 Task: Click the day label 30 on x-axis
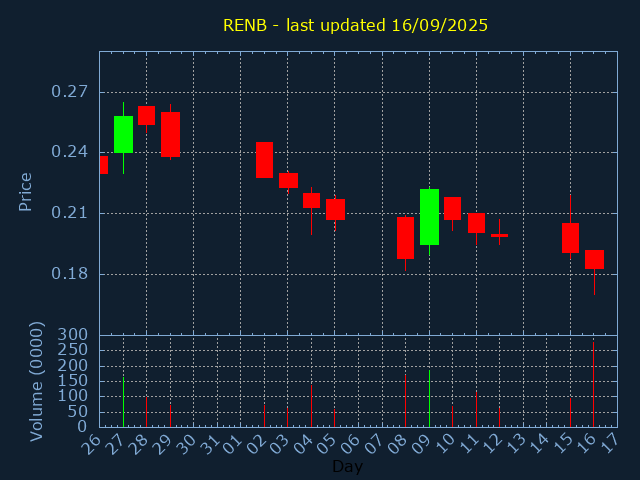point(185,444)
